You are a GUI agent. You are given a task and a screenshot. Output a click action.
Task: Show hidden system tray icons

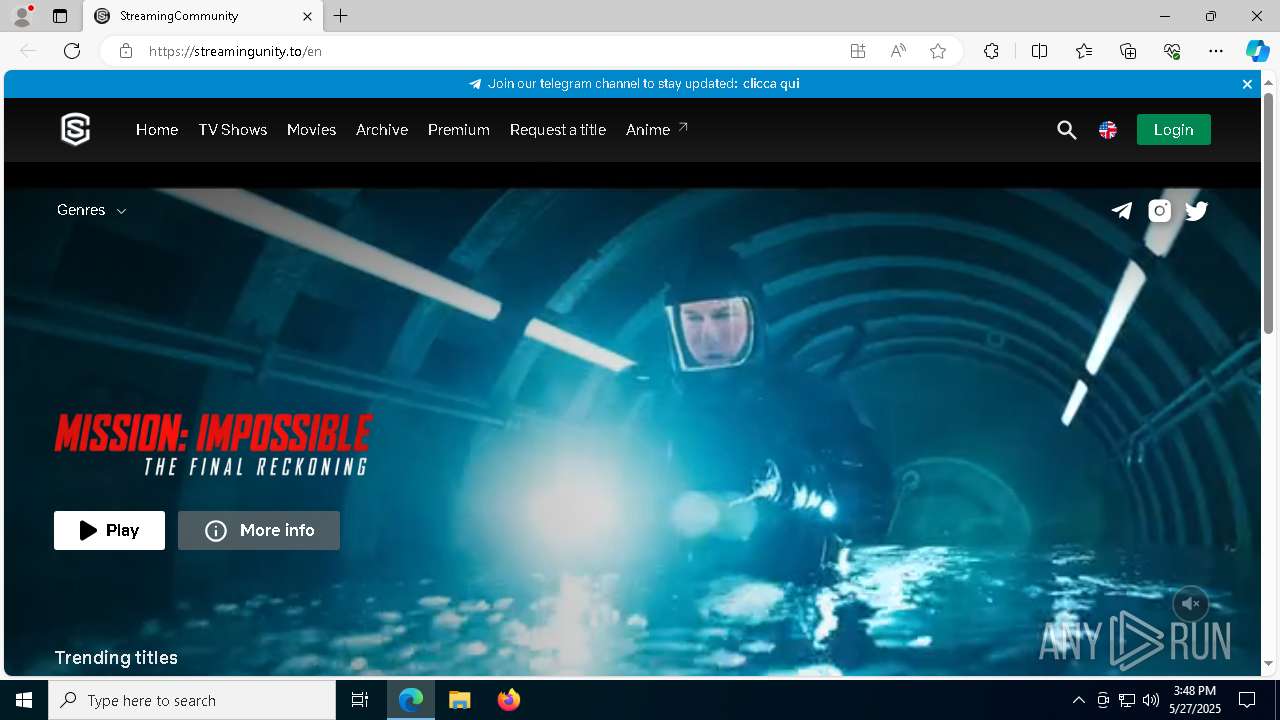(x=1078, y=700)
